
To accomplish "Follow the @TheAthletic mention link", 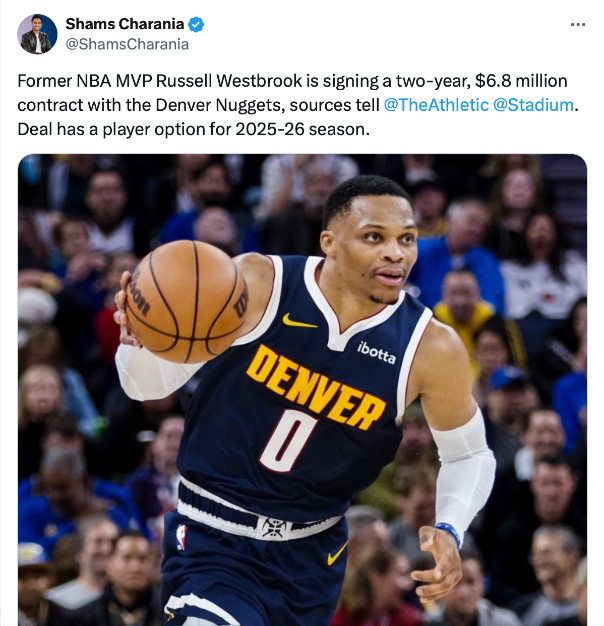I will coord(436,105).
